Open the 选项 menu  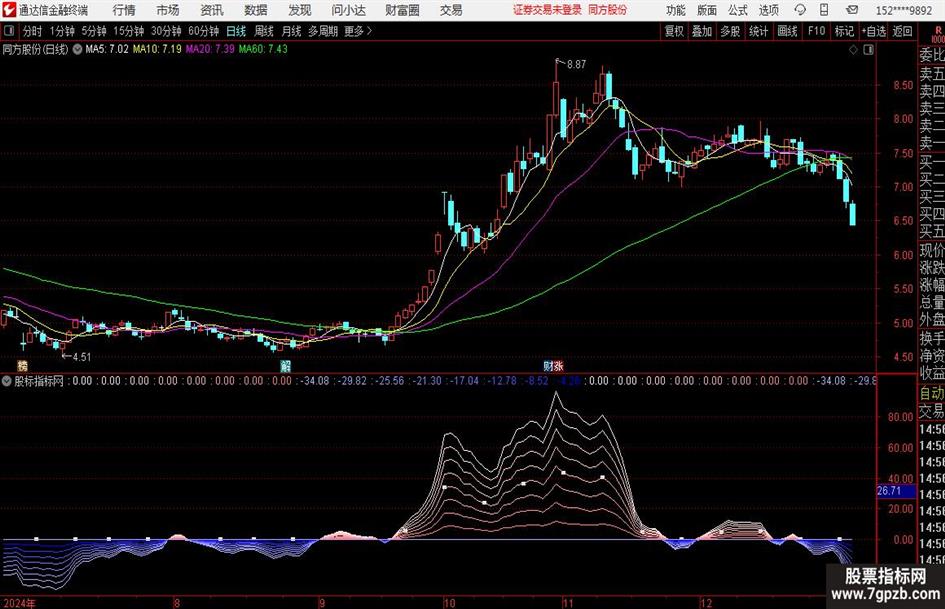click(x=768, y=10)
